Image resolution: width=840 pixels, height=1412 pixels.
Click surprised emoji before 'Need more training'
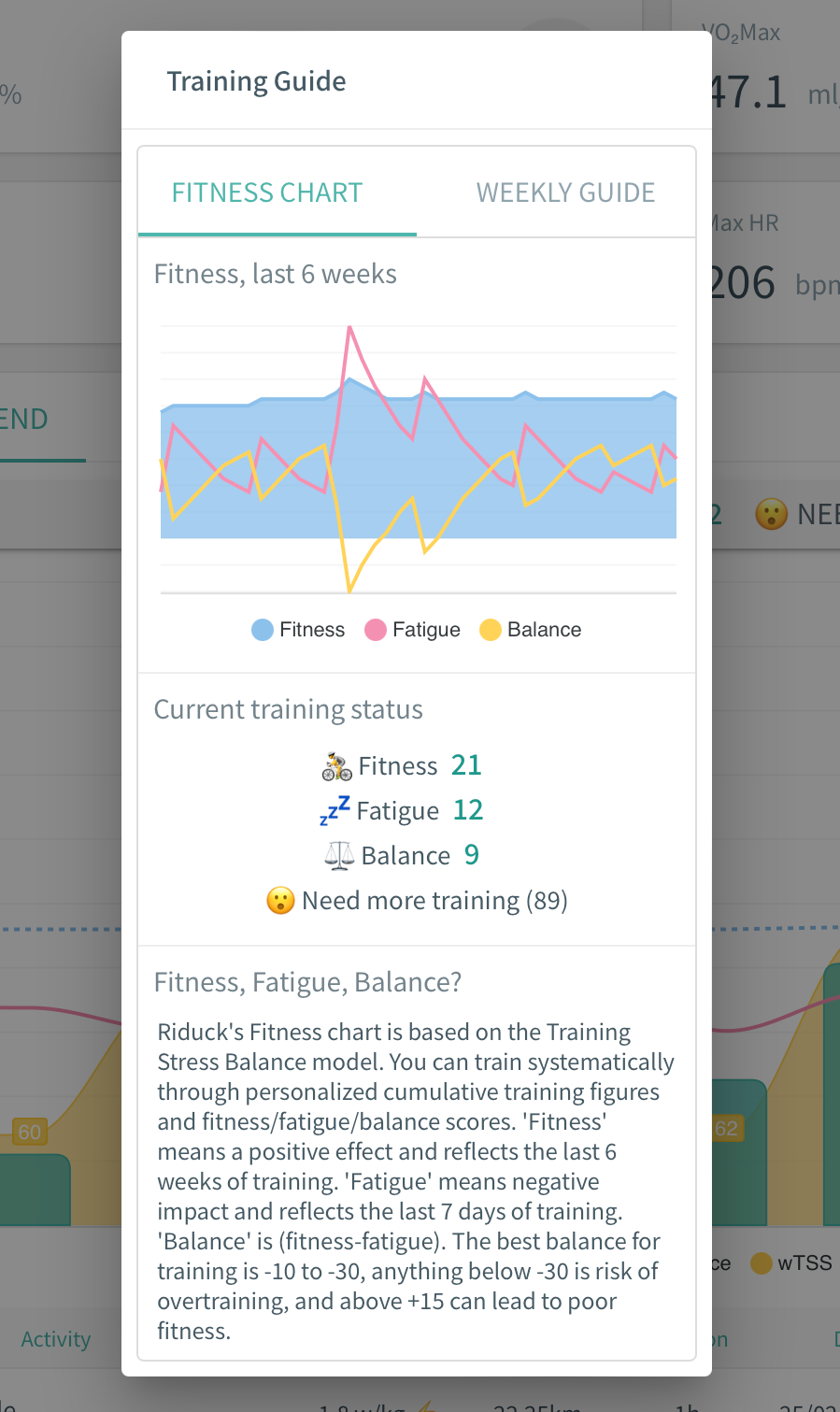(280, 901)
